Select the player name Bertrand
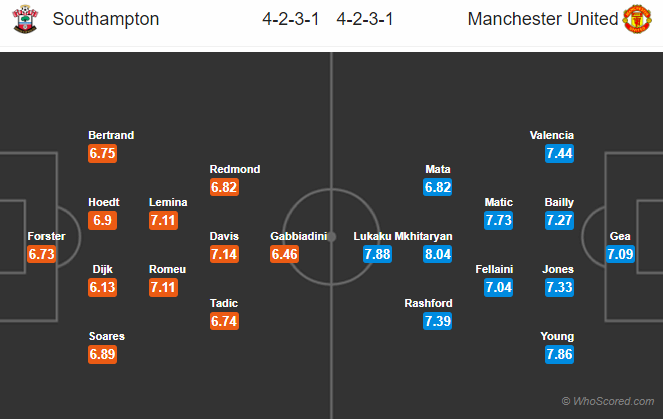 click(111, 135)
